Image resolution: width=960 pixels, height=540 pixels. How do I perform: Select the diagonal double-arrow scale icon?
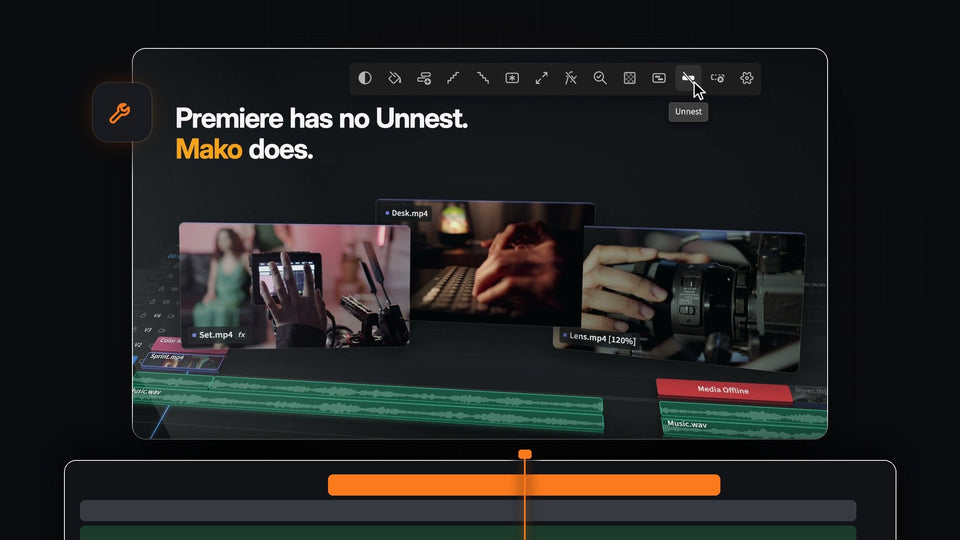(541, 78)
